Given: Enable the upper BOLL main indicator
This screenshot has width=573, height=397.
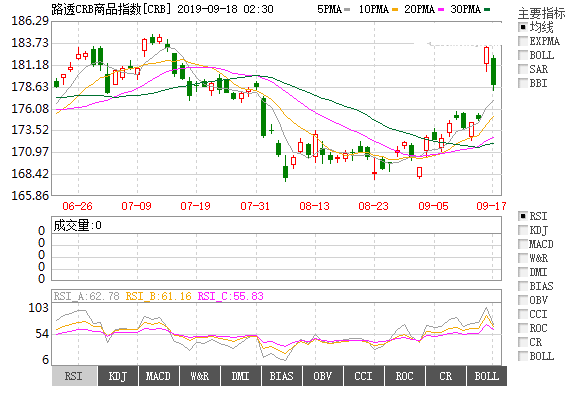Looking at the screenshot, I should 523,55.
